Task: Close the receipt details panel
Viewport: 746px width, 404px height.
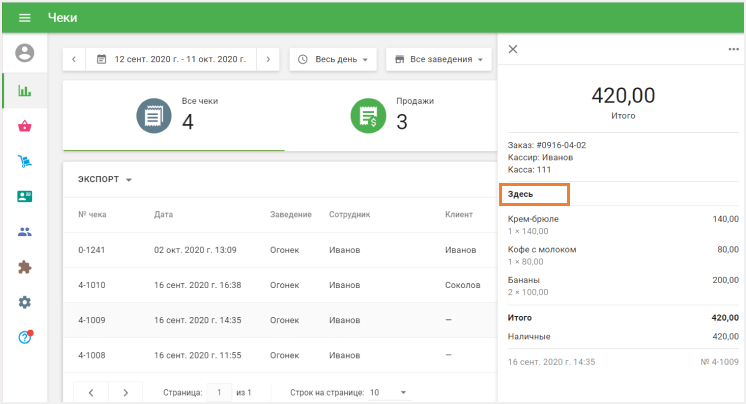Action: pos(513,49)
